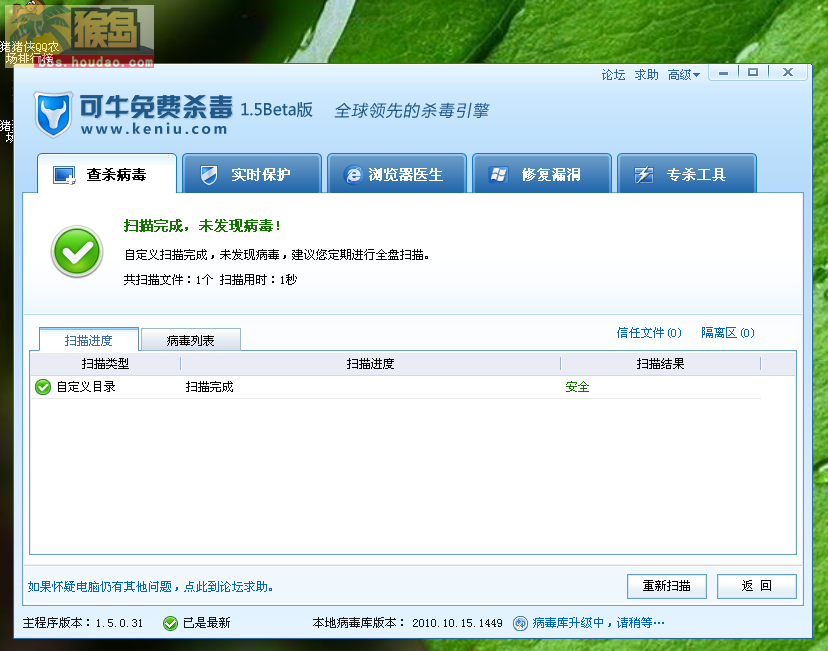Show the 扫描进度 sub-tab
828x651 pixels.
point(89,340)
